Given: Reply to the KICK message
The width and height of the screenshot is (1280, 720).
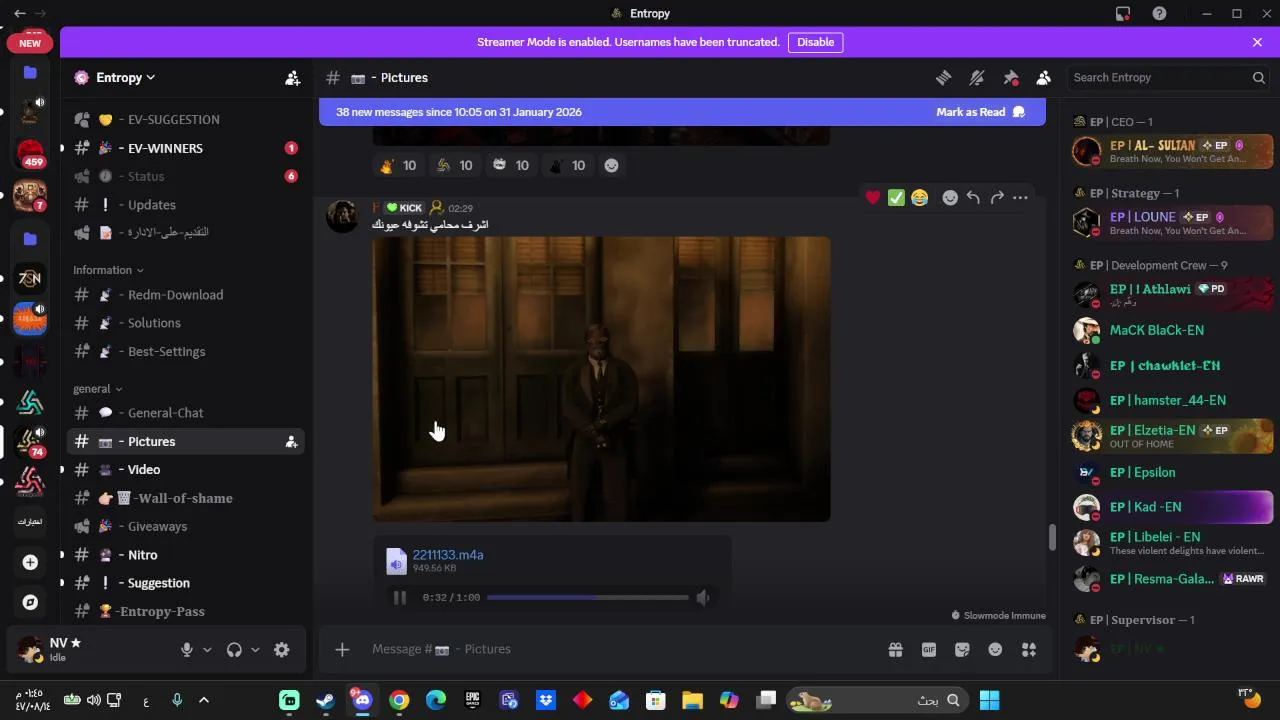Looking at the screenshot, I should (973, 198).
